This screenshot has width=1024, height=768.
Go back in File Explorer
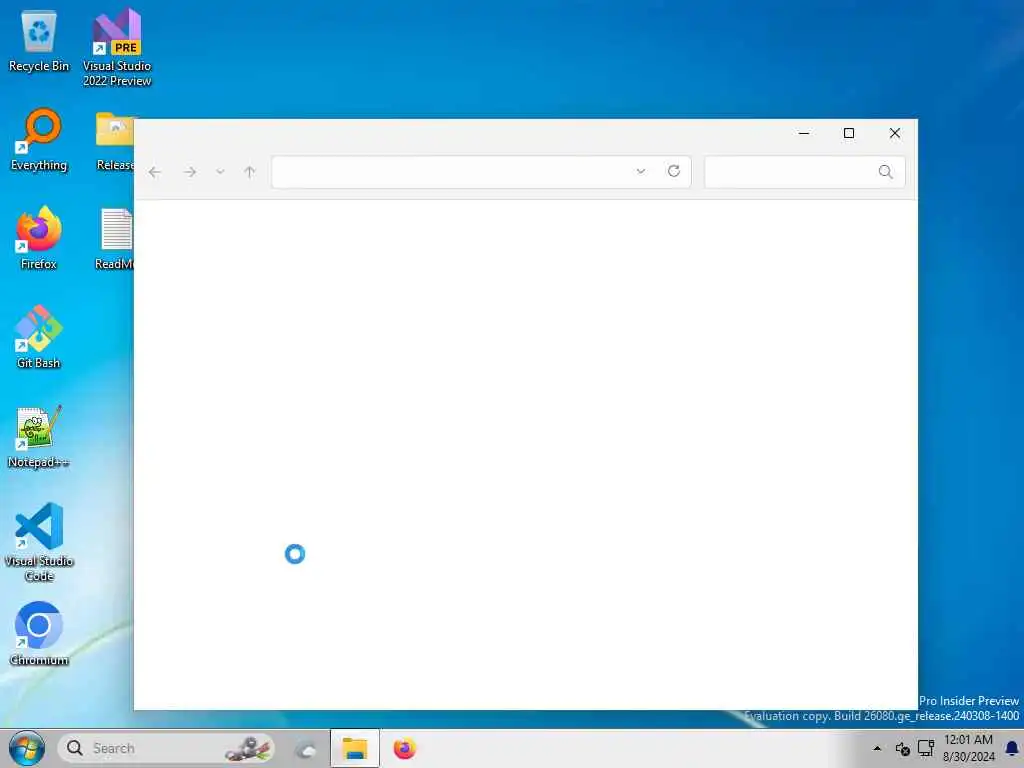pyautogui.click(x=155, y=172)
